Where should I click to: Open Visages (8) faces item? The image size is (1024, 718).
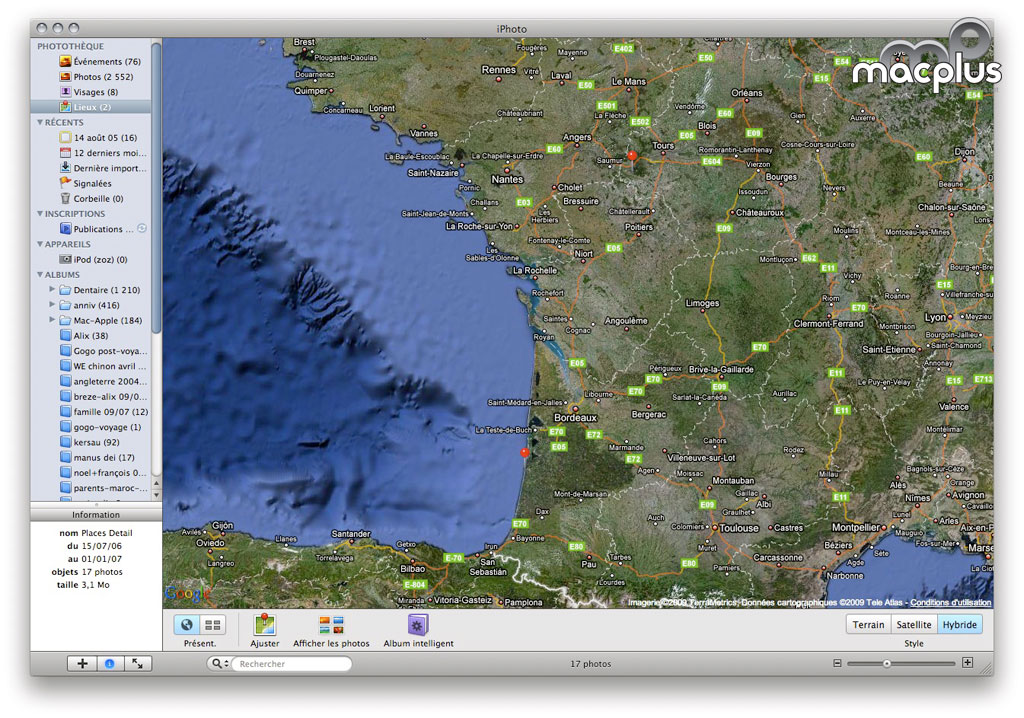(89, 92)
